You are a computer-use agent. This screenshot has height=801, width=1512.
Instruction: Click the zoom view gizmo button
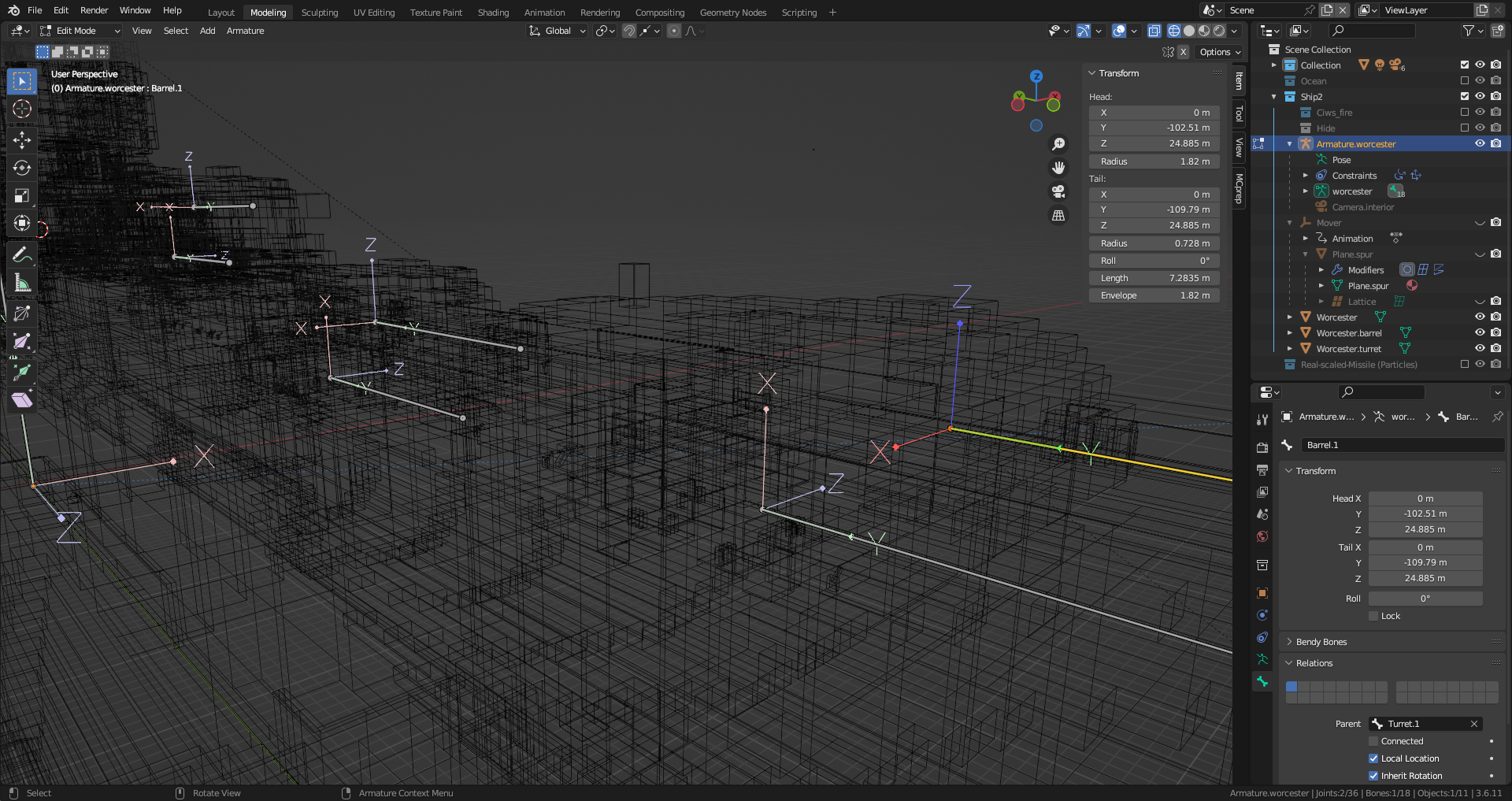[1058, 144]
